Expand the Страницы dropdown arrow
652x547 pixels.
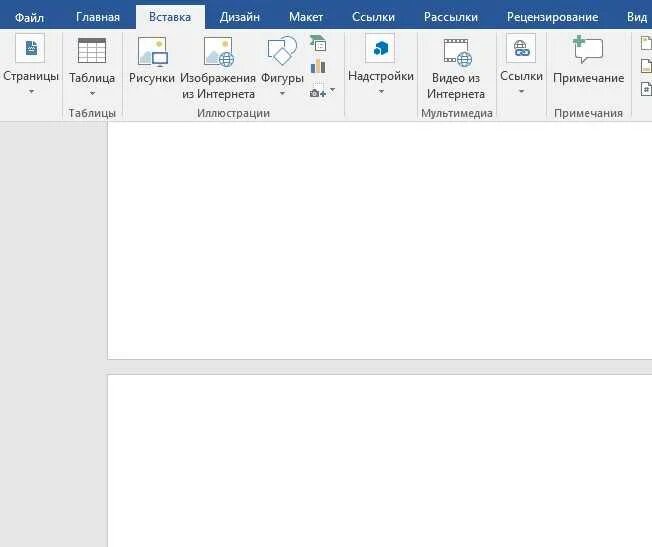(x=31, y=92)
